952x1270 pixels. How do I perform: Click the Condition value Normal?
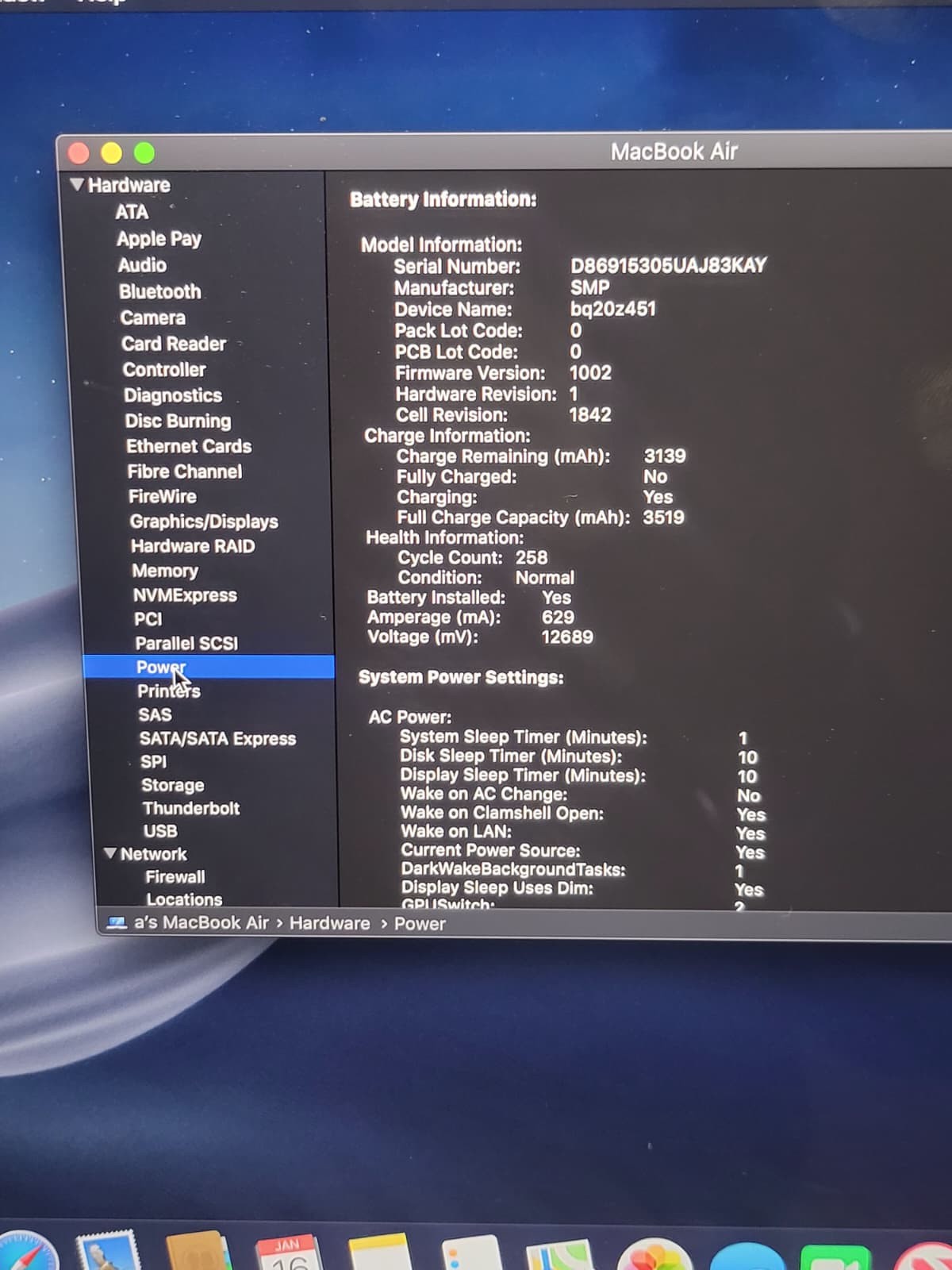click(545, 578)
